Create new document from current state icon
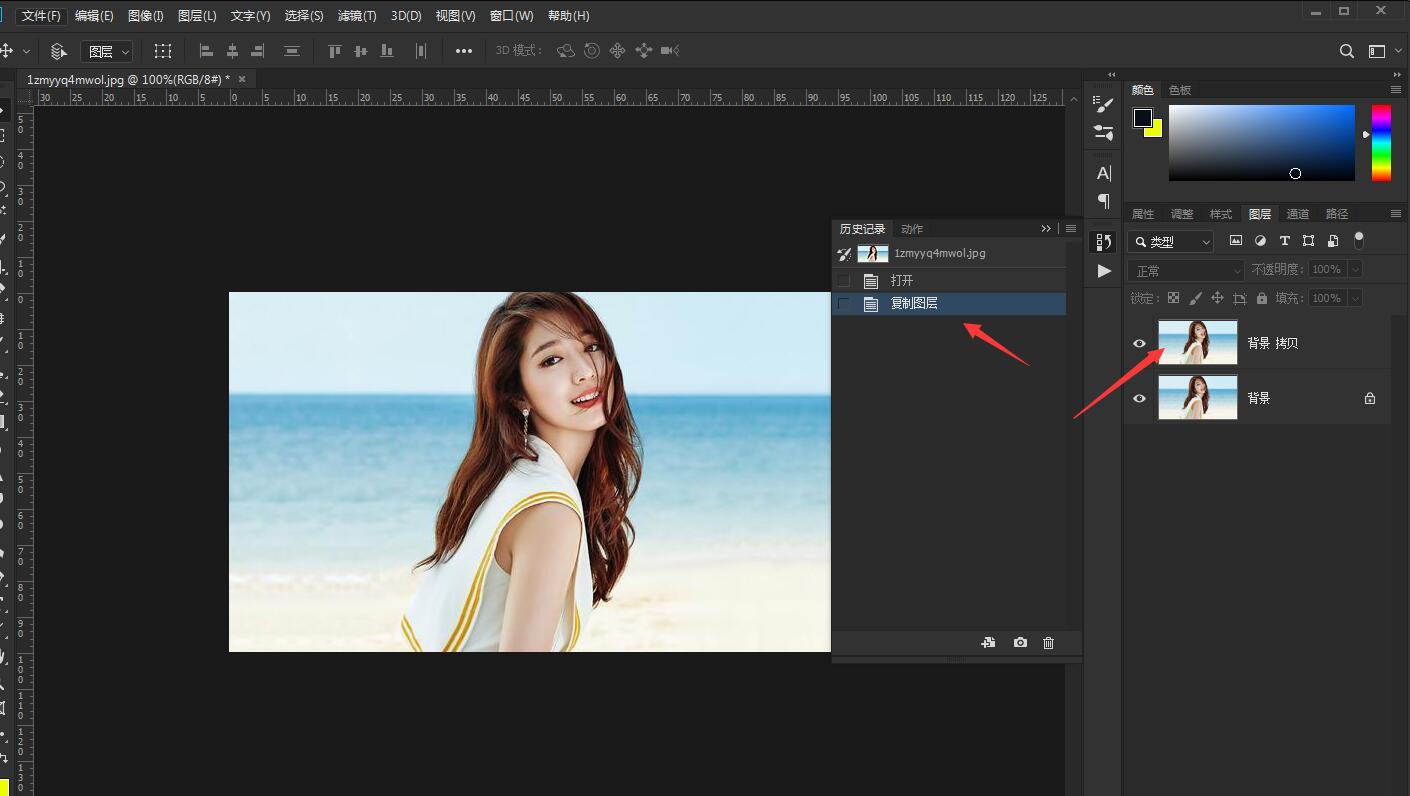The image size is (1410, 796). [x=988, y=643]
